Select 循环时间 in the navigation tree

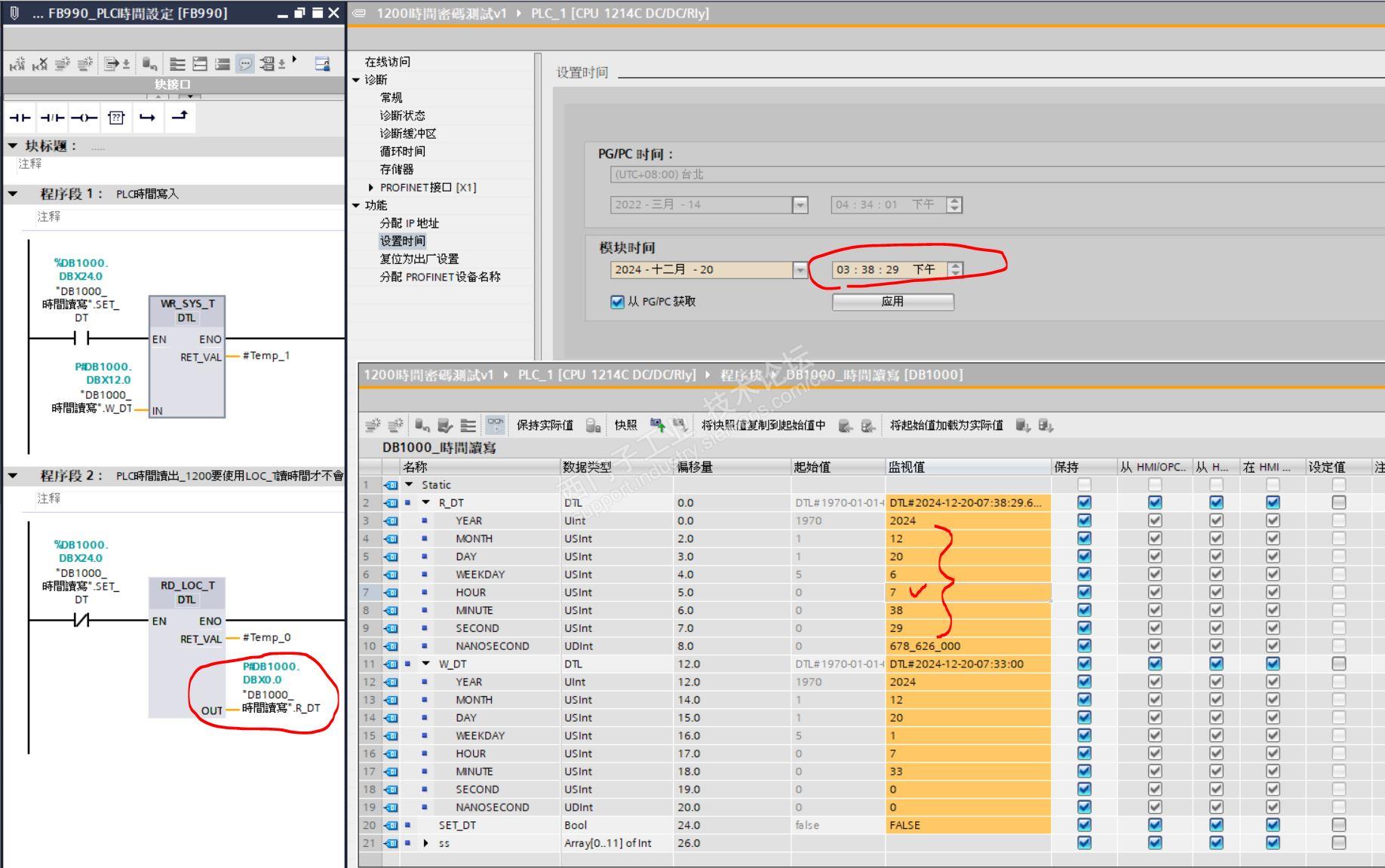coord(403,152)
